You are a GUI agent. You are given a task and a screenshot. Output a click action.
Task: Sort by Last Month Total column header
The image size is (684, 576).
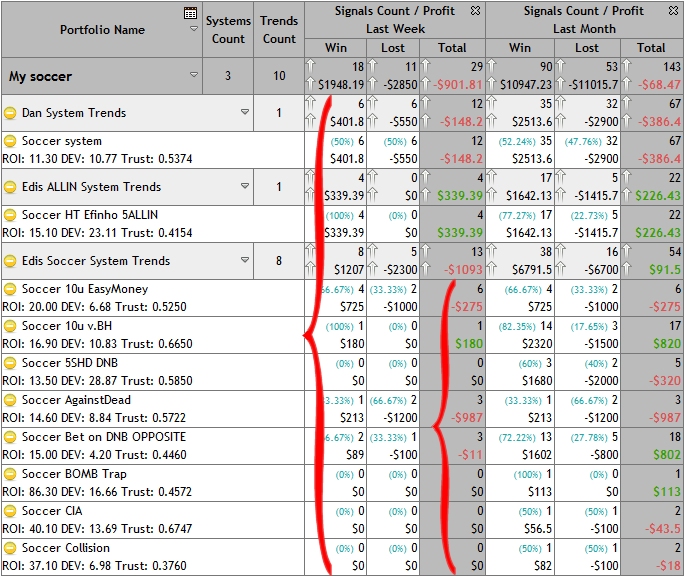pyautogui.click(x=651, y=47)
